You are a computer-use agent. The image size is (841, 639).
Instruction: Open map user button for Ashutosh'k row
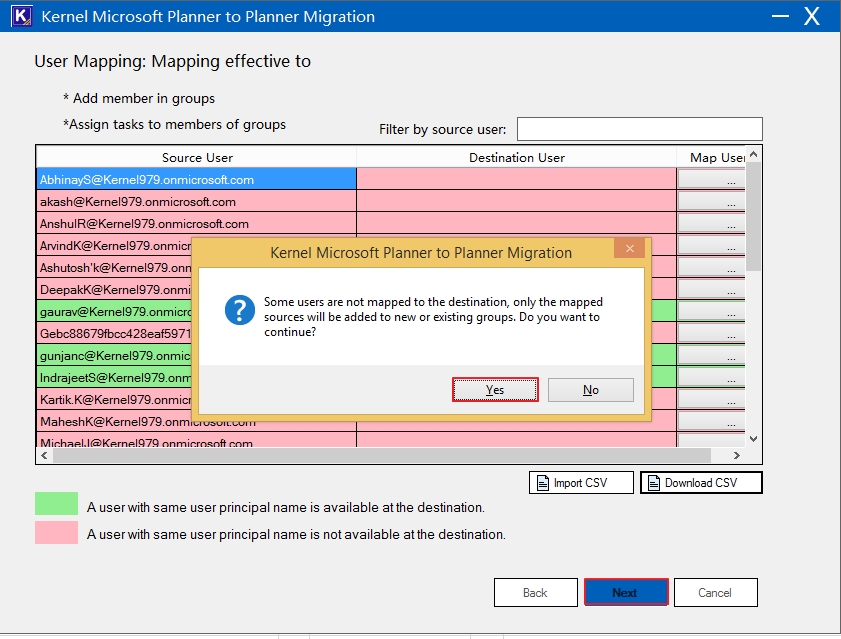click(711, 267)
